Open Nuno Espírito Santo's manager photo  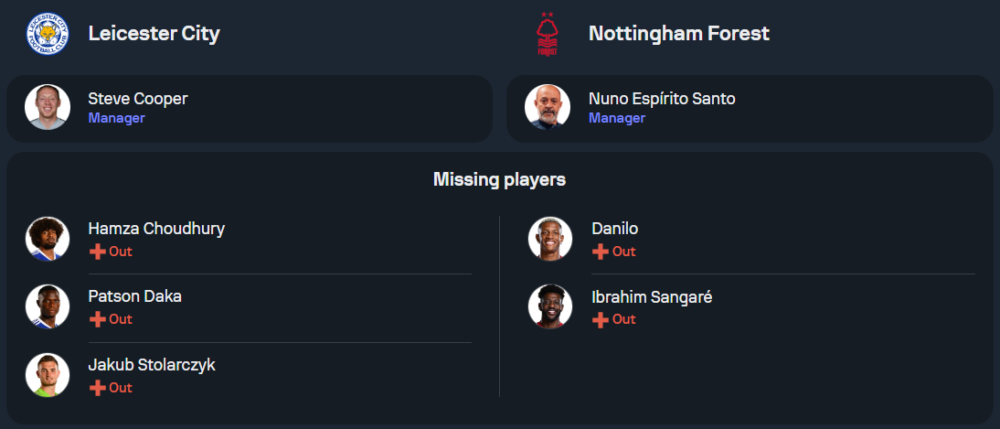click(x=547, y=107)
